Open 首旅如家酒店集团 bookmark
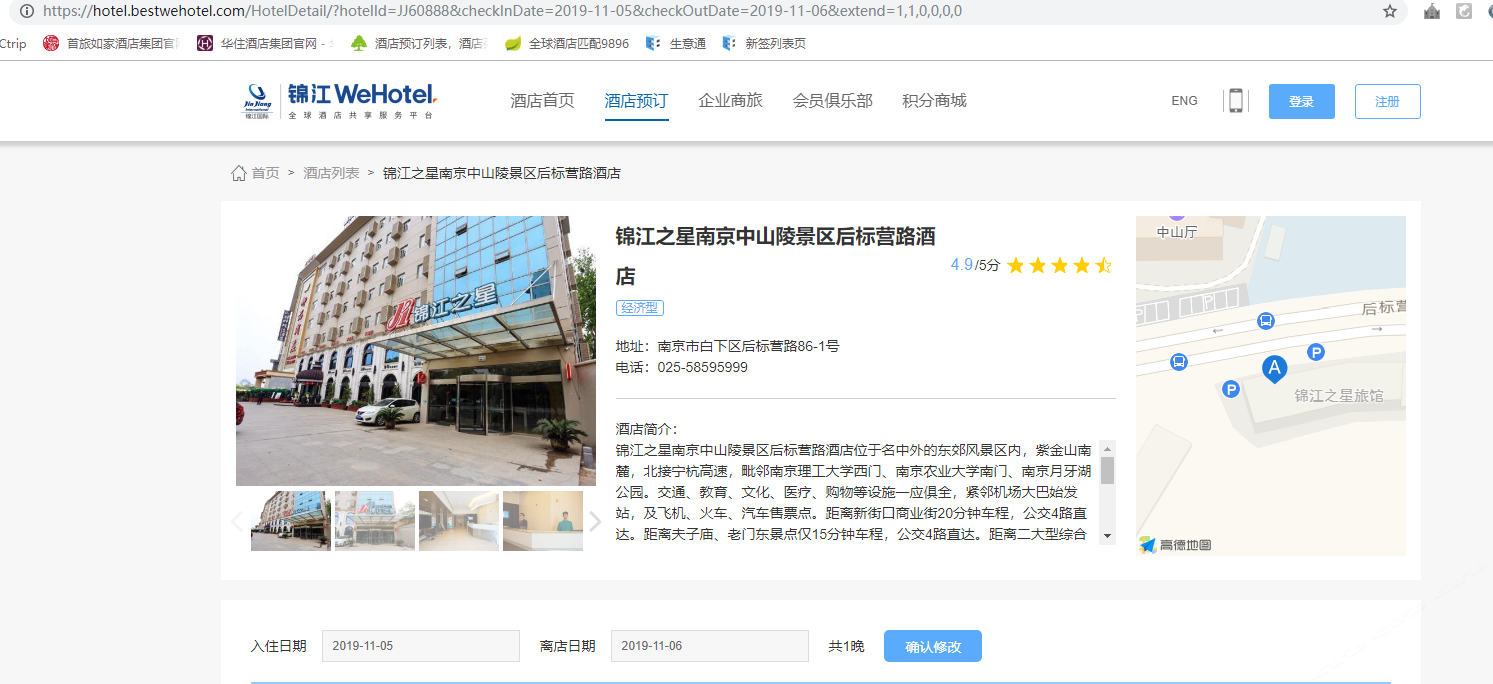This screenshot has width=1493, height=684. [x=111, y=43]
